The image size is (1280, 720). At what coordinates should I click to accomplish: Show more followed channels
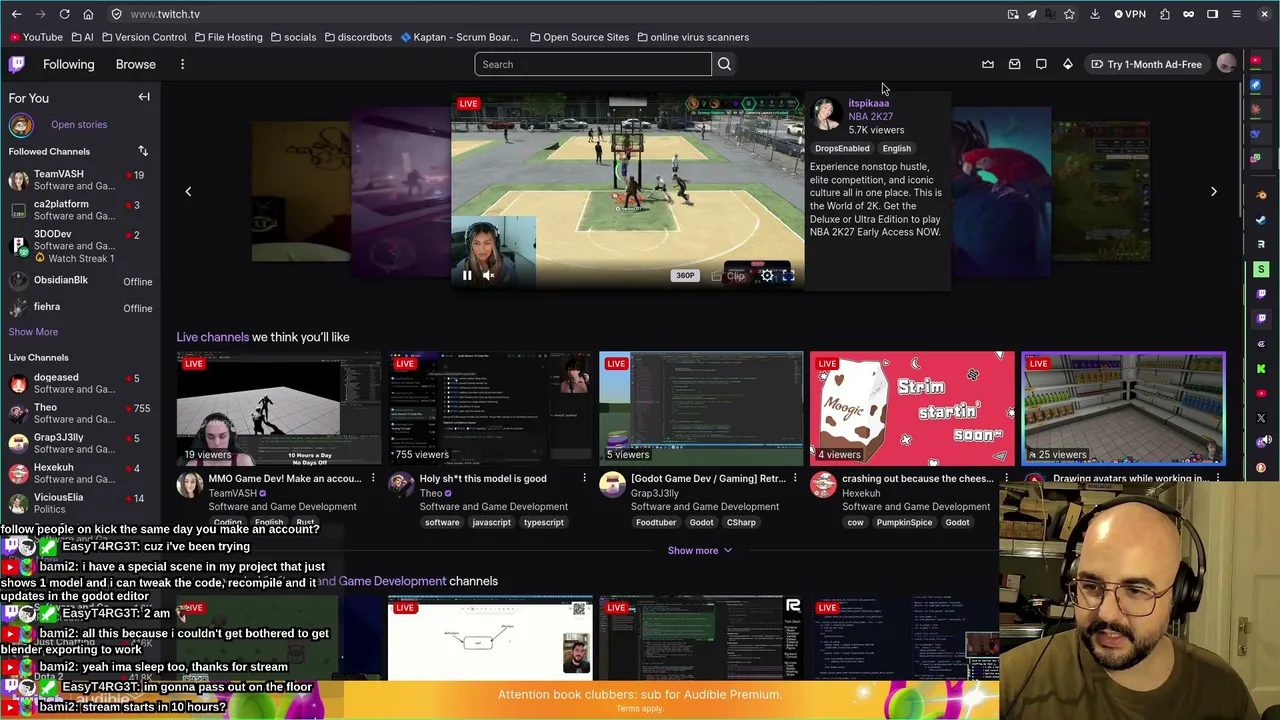[x=33, y=331]
